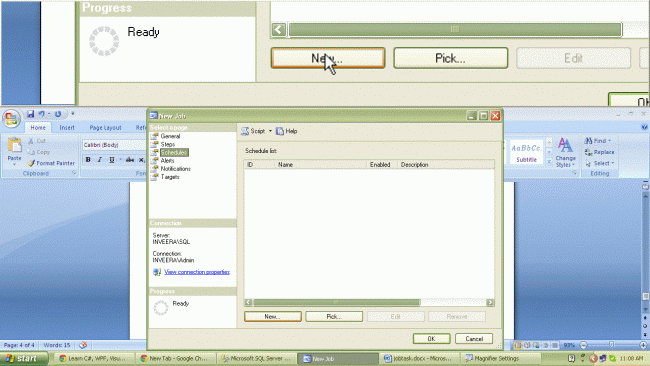Click the Change Styles icon in Word

click(565, 146)
